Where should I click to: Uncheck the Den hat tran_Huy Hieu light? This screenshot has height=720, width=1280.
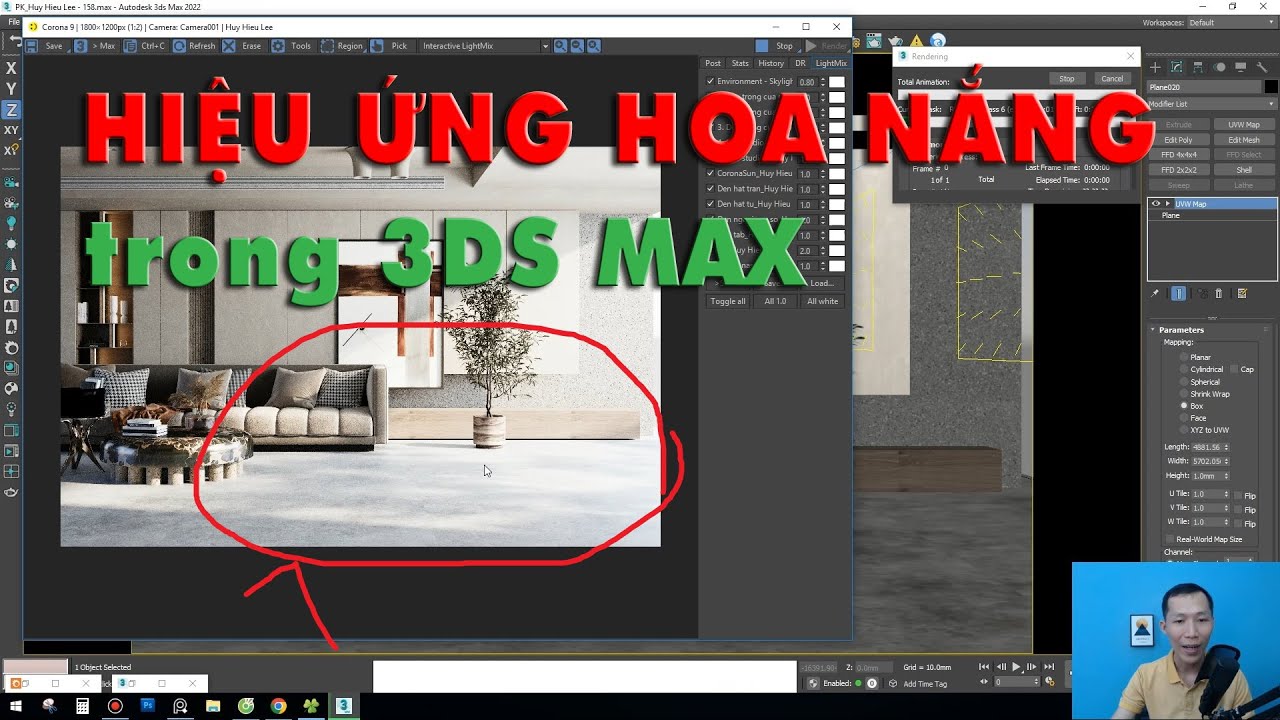coord(710,188)
